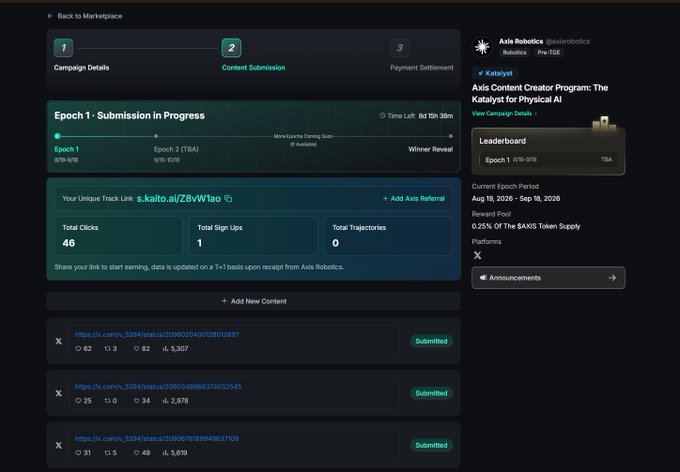
Task: Click the X icon of post with 5,619 views
Action: click(59, 446)
